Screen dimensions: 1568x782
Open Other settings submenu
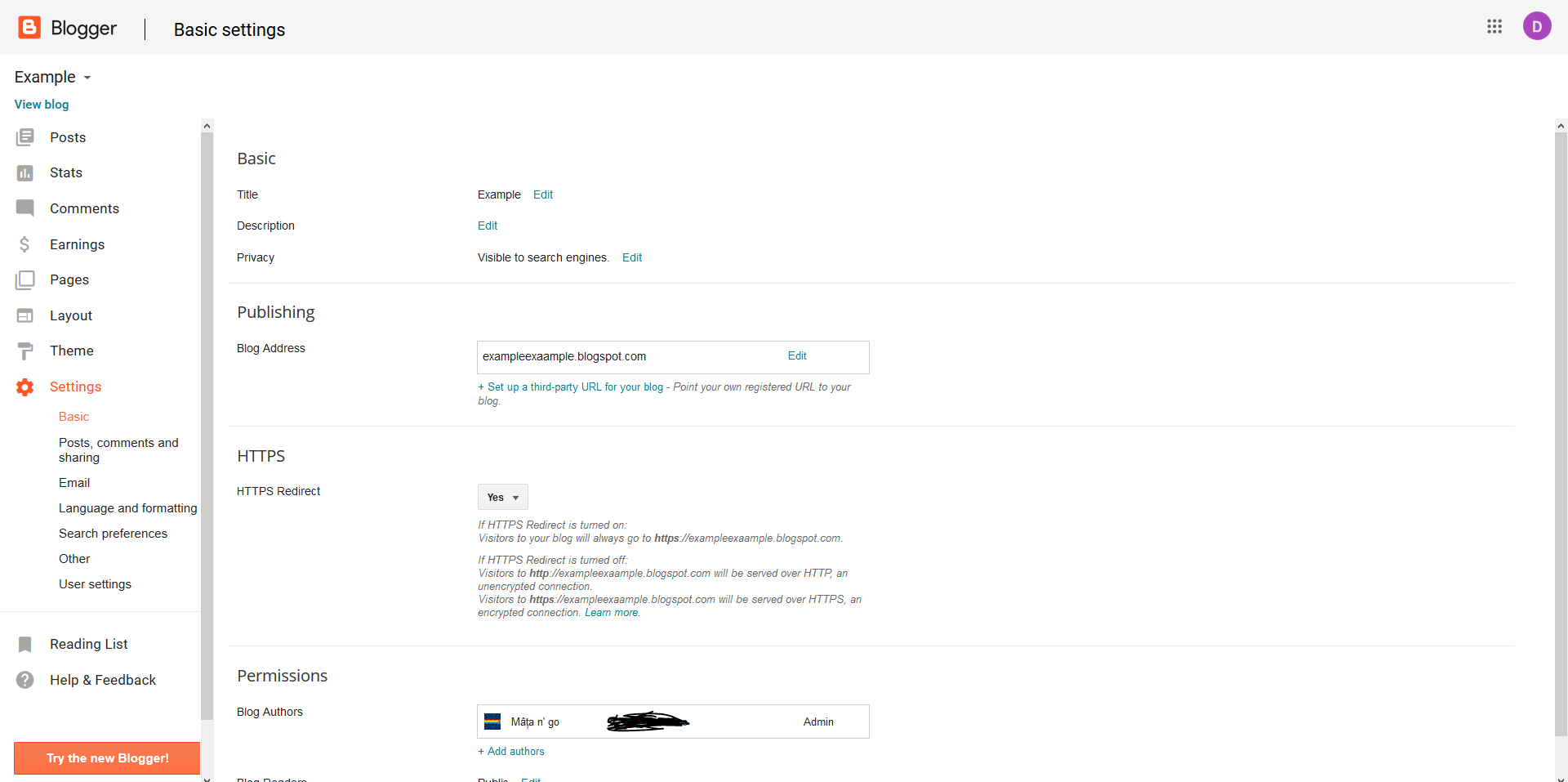[74, 559]
